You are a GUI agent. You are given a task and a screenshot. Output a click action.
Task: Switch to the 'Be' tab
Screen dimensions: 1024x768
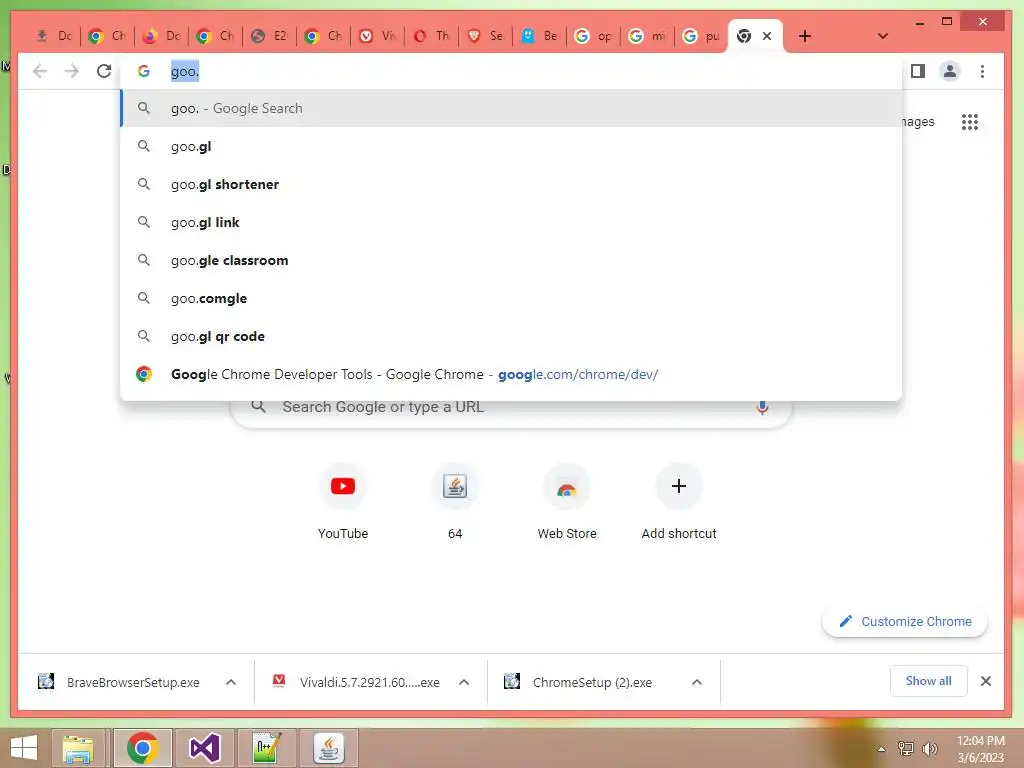pos(539,36)
